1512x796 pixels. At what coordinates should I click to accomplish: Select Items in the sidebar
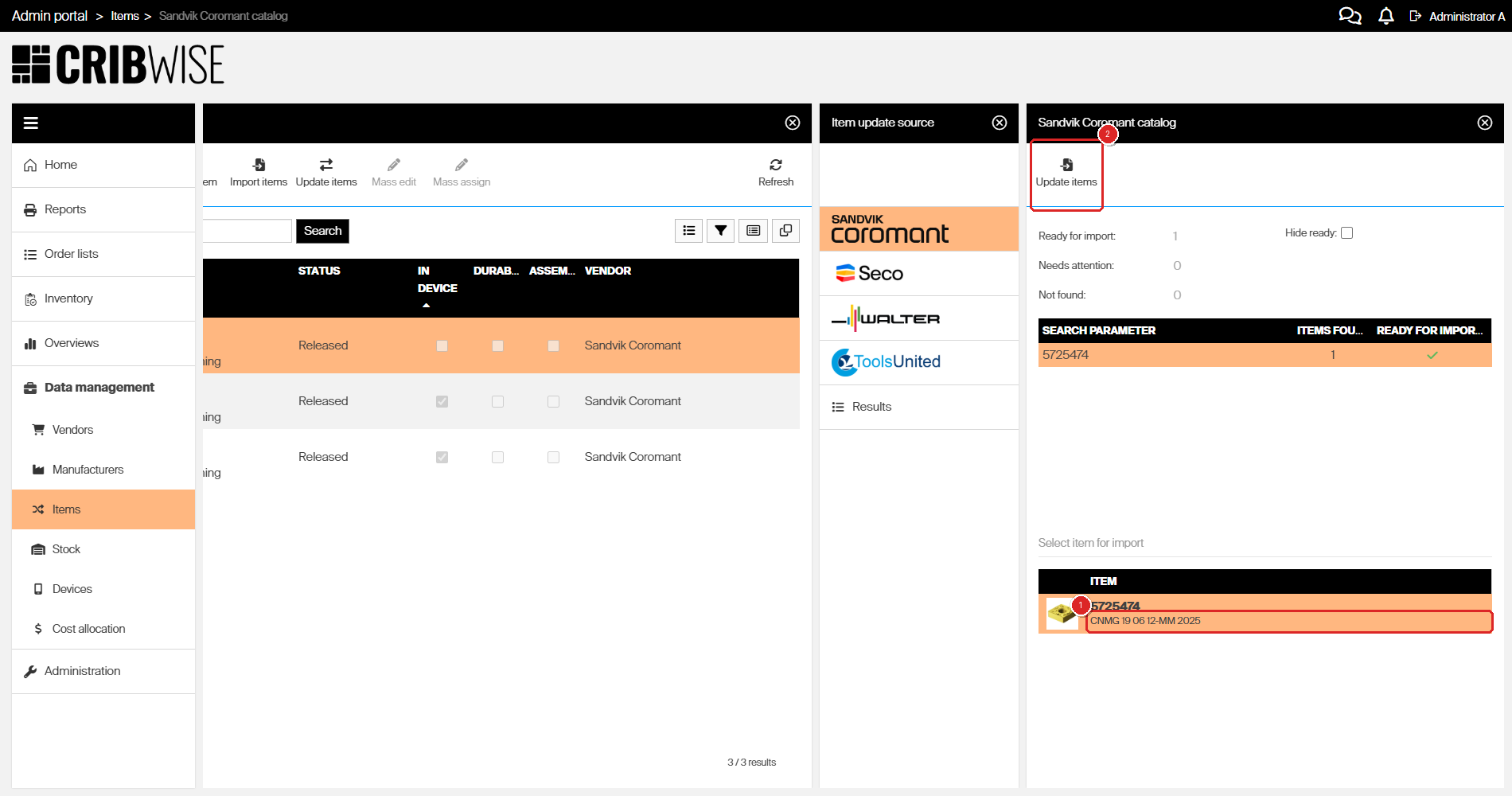point(103,509)
